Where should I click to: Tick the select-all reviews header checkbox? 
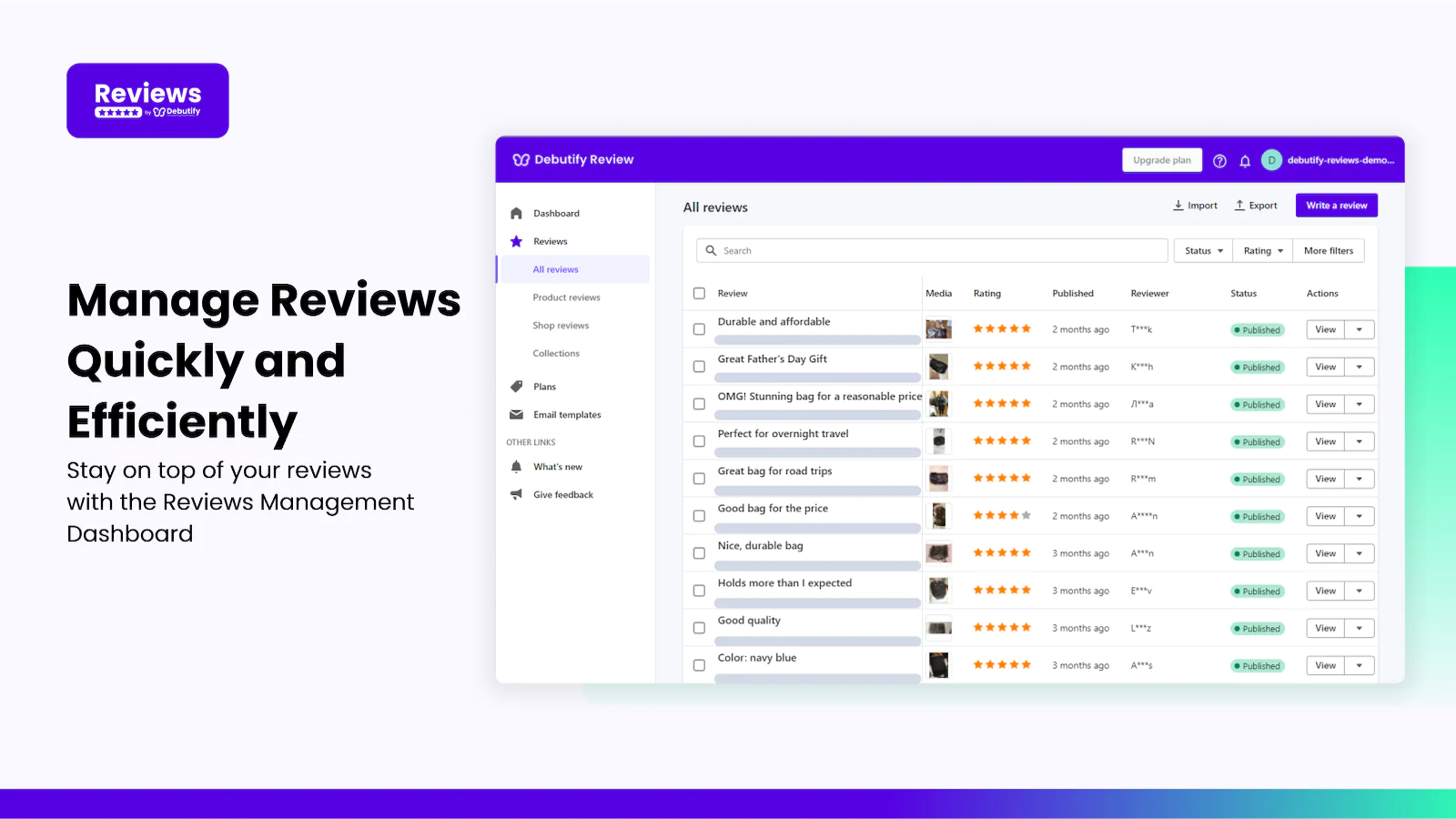(x=699, y=294)
